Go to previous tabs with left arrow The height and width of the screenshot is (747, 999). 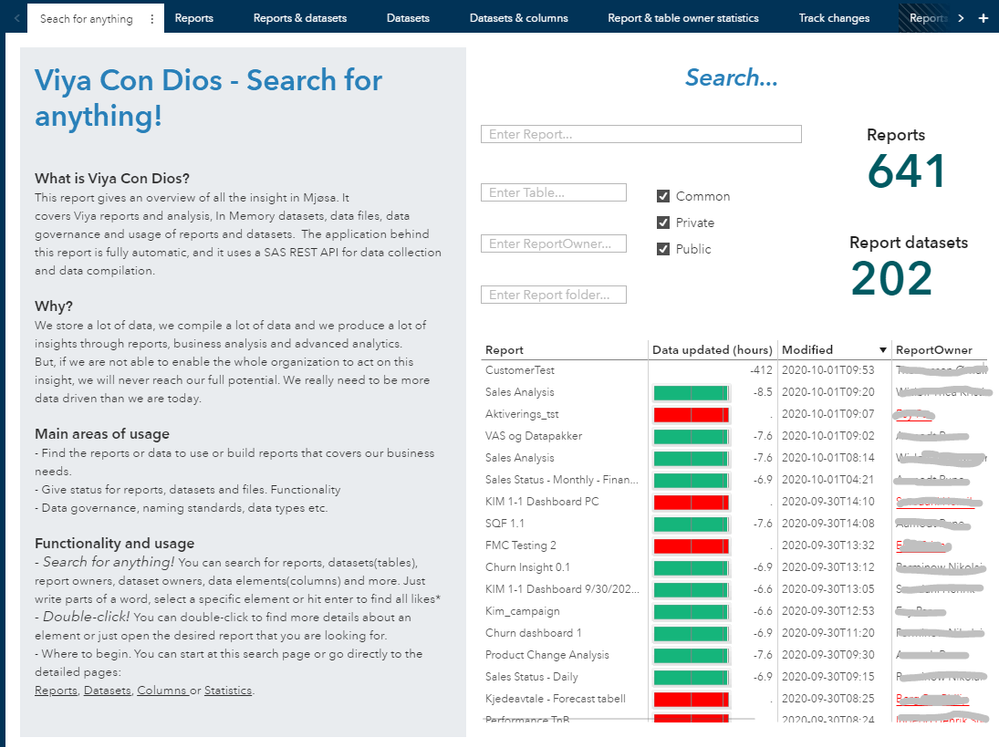tap(17, 18)
